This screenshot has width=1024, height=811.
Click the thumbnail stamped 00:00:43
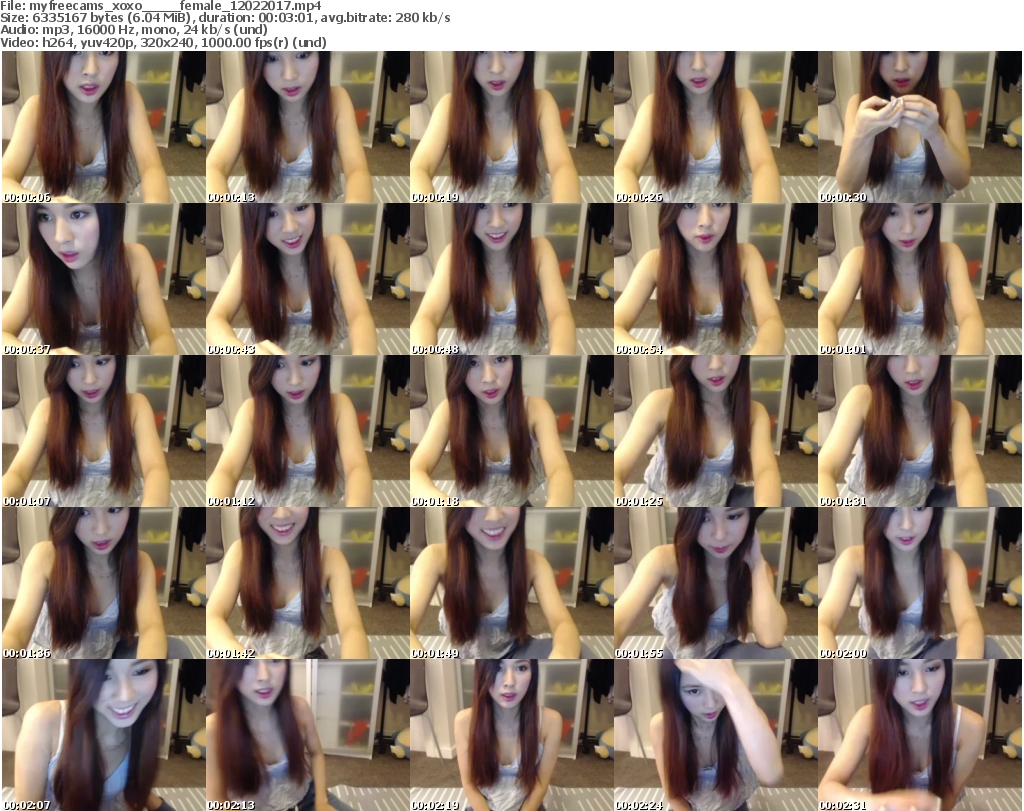pyautogui.click(x=308, y=279)
